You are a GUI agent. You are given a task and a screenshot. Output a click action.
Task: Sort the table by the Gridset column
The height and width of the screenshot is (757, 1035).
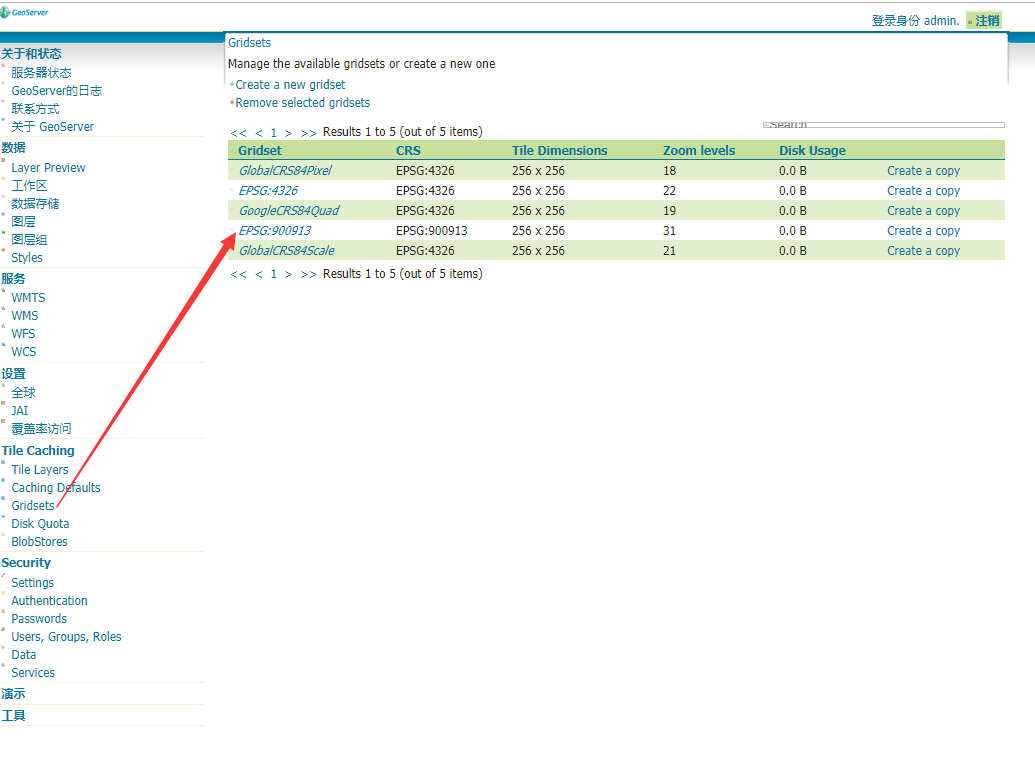click(x=259, y=150)
